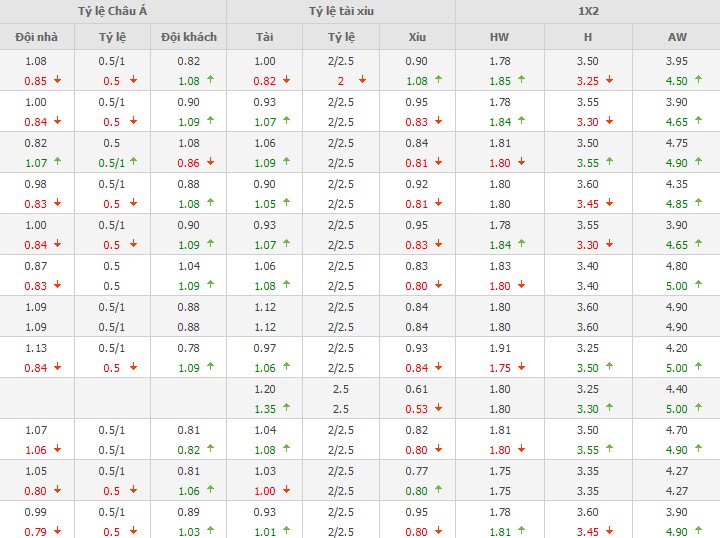Click the HW column header
The height and width of the screenshot is (538, 720).
pyautogui.click(x=499, y=37)
